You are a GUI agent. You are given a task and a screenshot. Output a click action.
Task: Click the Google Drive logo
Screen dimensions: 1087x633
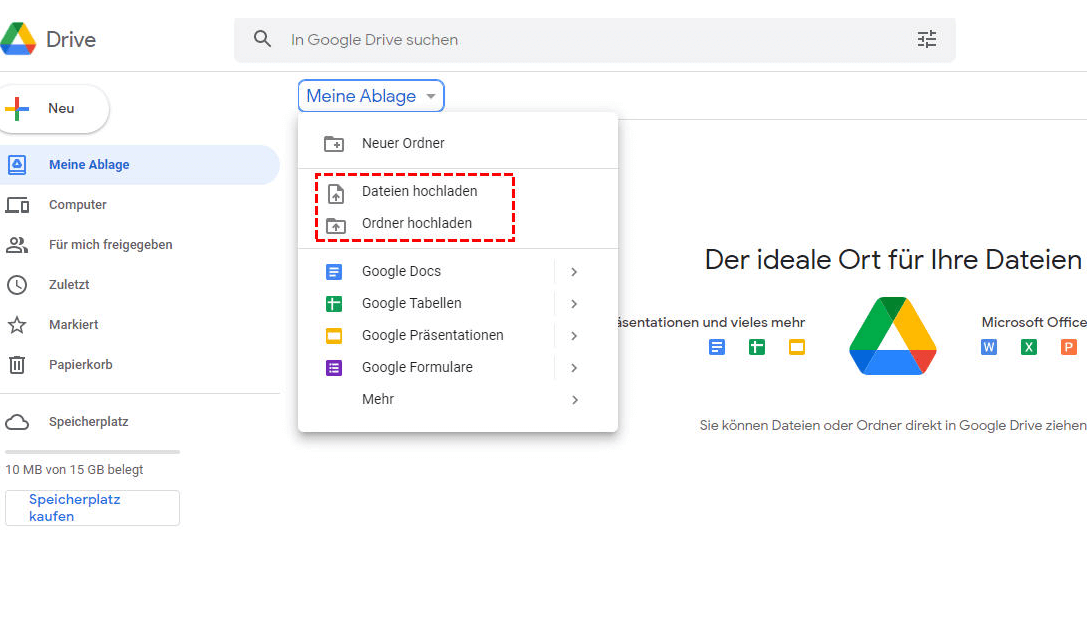click(18, 40)
